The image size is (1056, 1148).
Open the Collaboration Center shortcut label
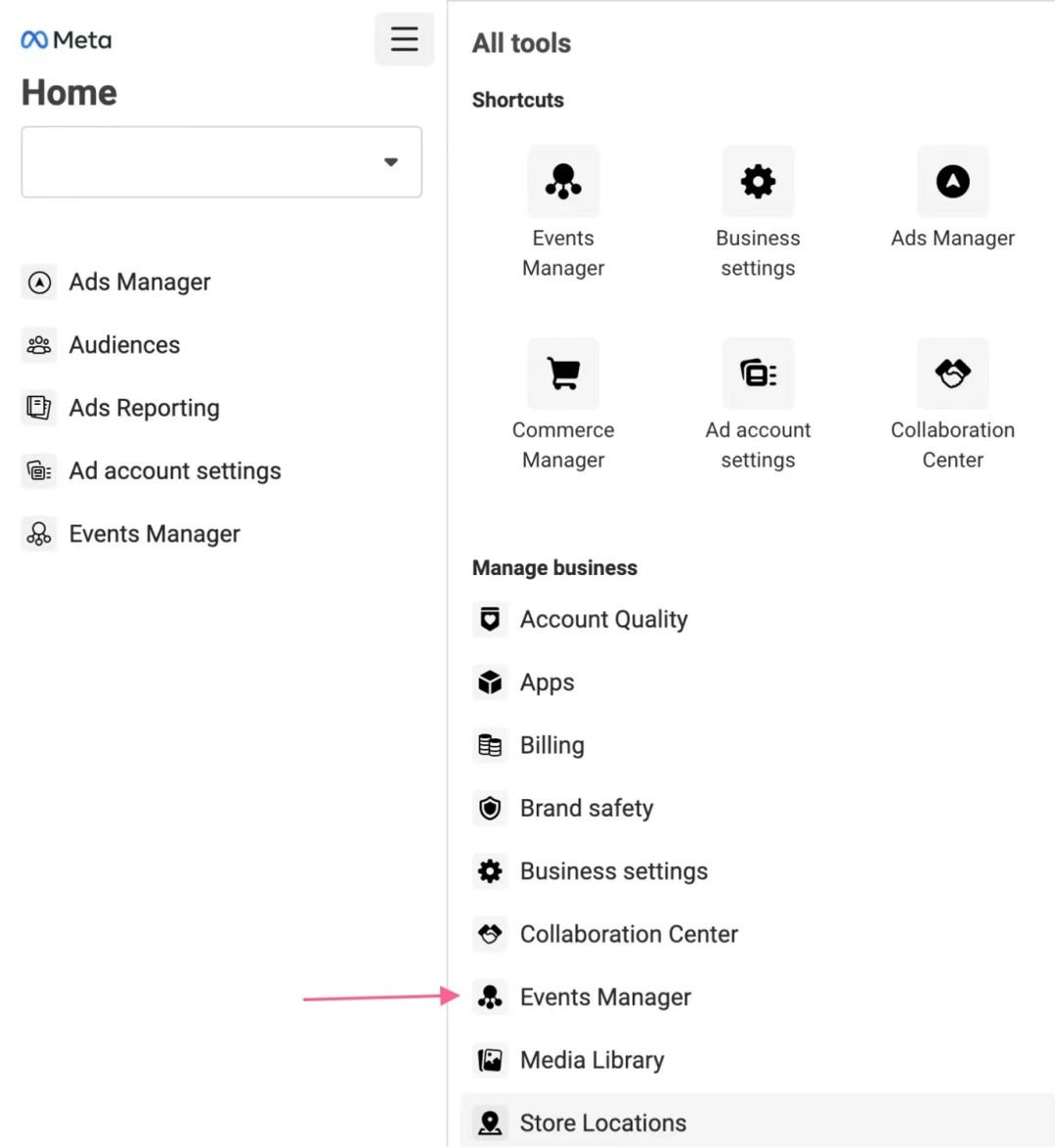tap(952, 445)
